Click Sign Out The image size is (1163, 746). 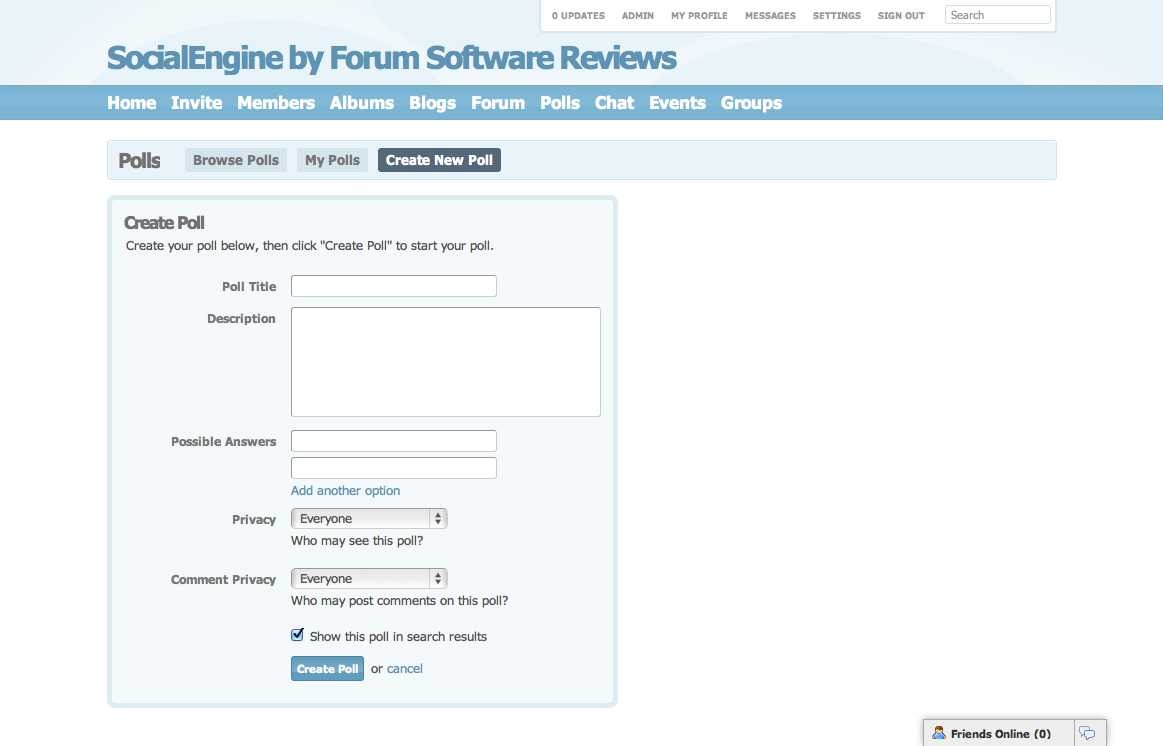point(901,16)
